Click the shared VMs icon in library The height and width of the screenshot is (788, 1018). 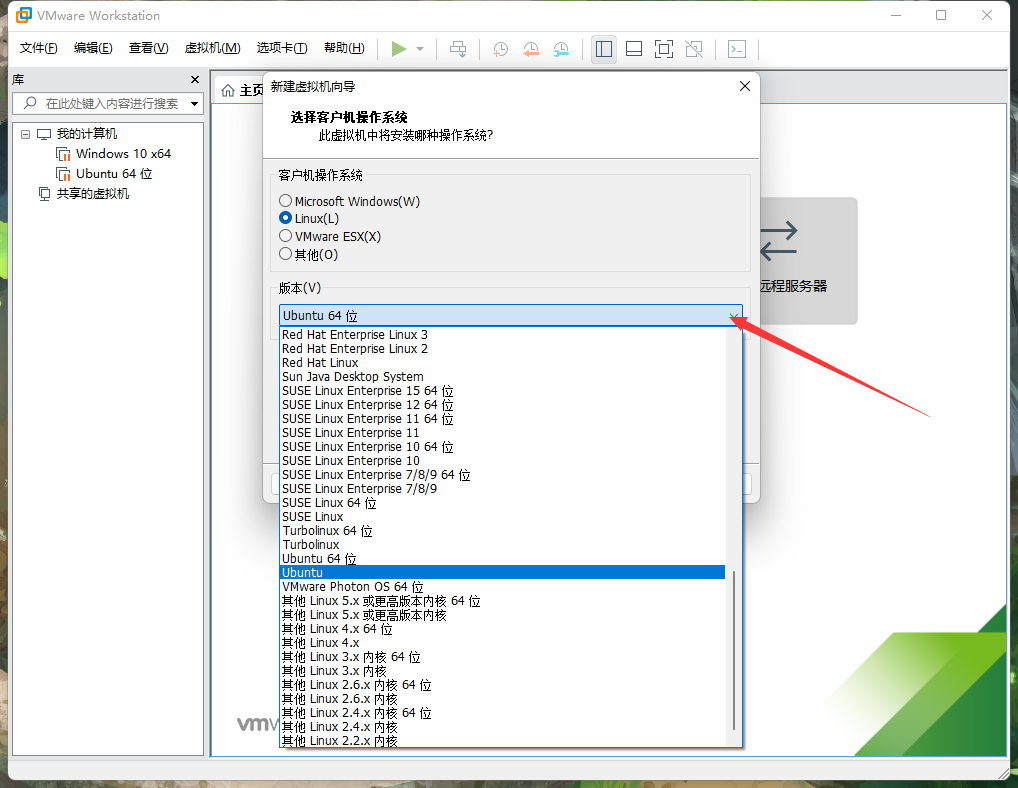pyautogui.click(x=44, y=194)
